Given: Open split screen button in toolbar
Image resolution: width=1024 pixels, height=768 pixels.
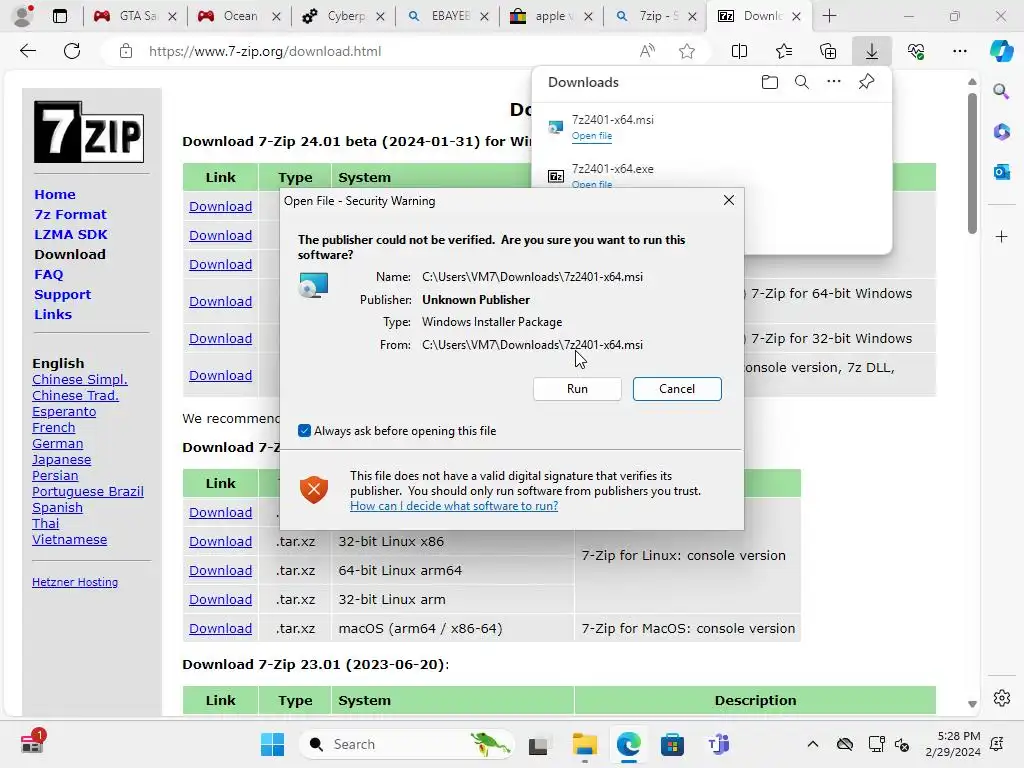Looking at the screenshot, I should (x=739, y=51).
